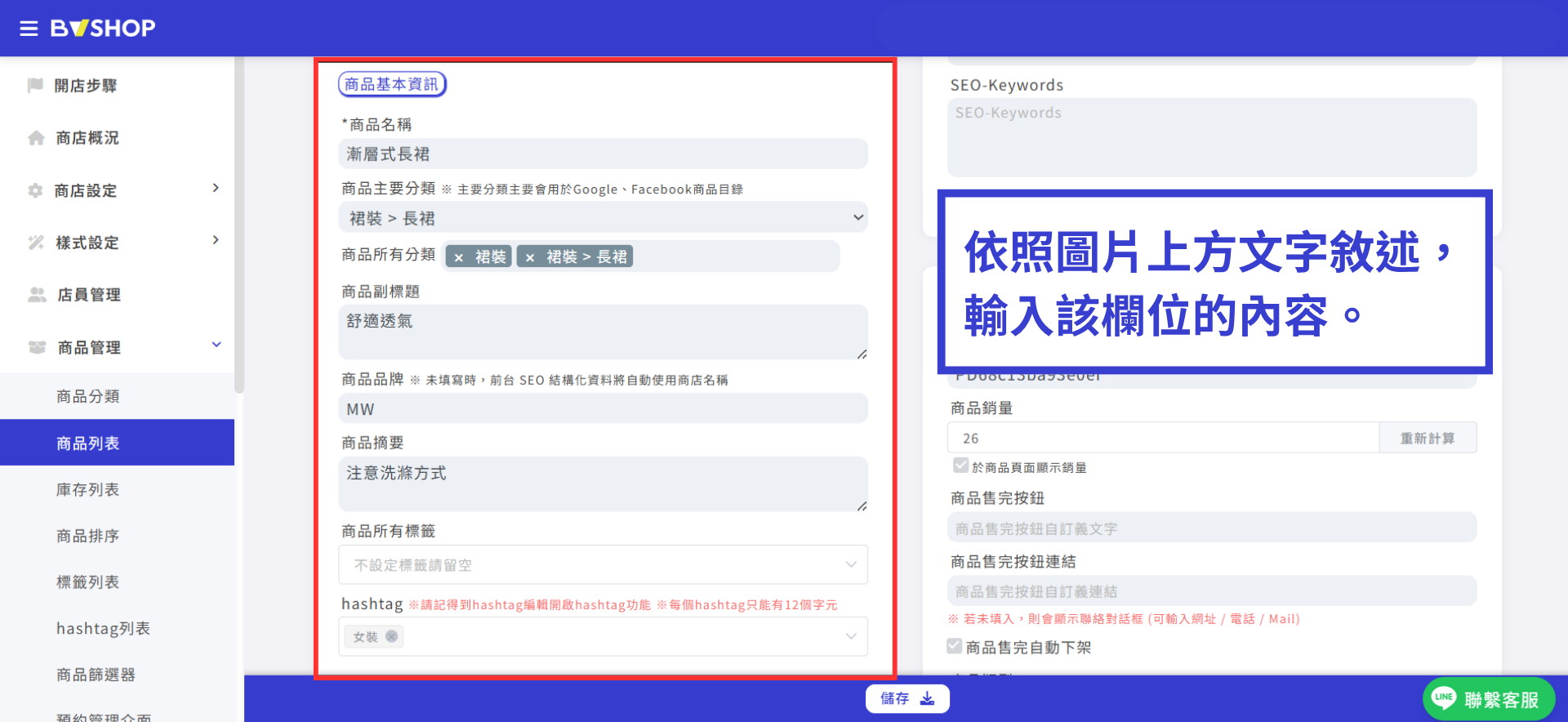Click the people icon beside 店員管理
1568x722 pixels.
(37, 295)
